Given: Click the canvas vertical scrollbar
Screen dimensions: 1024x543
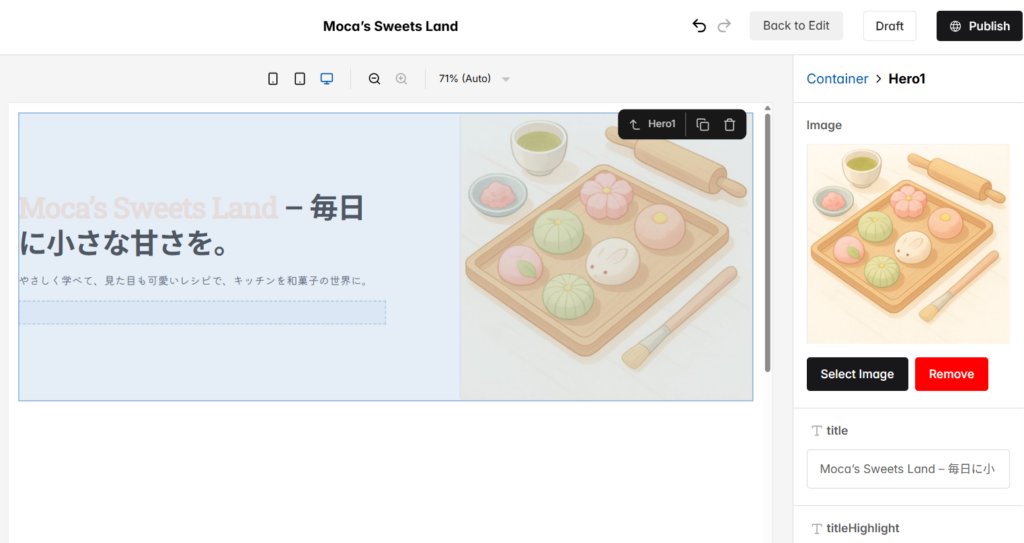Looking at the screenshot, I should [767, 240].
